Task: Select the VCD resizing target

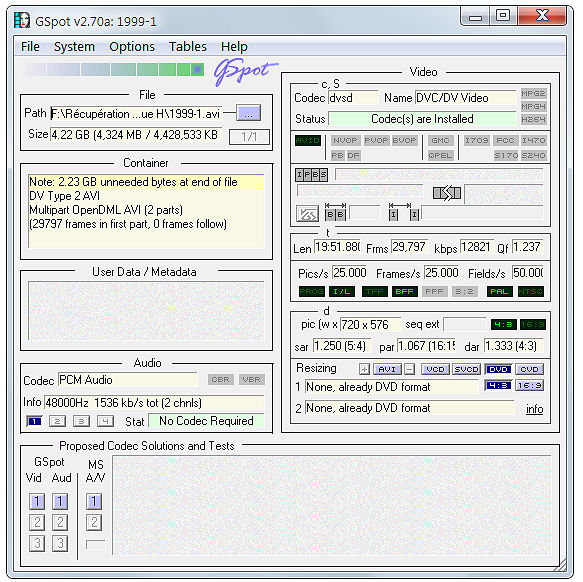Action: [x=435, y=369]
